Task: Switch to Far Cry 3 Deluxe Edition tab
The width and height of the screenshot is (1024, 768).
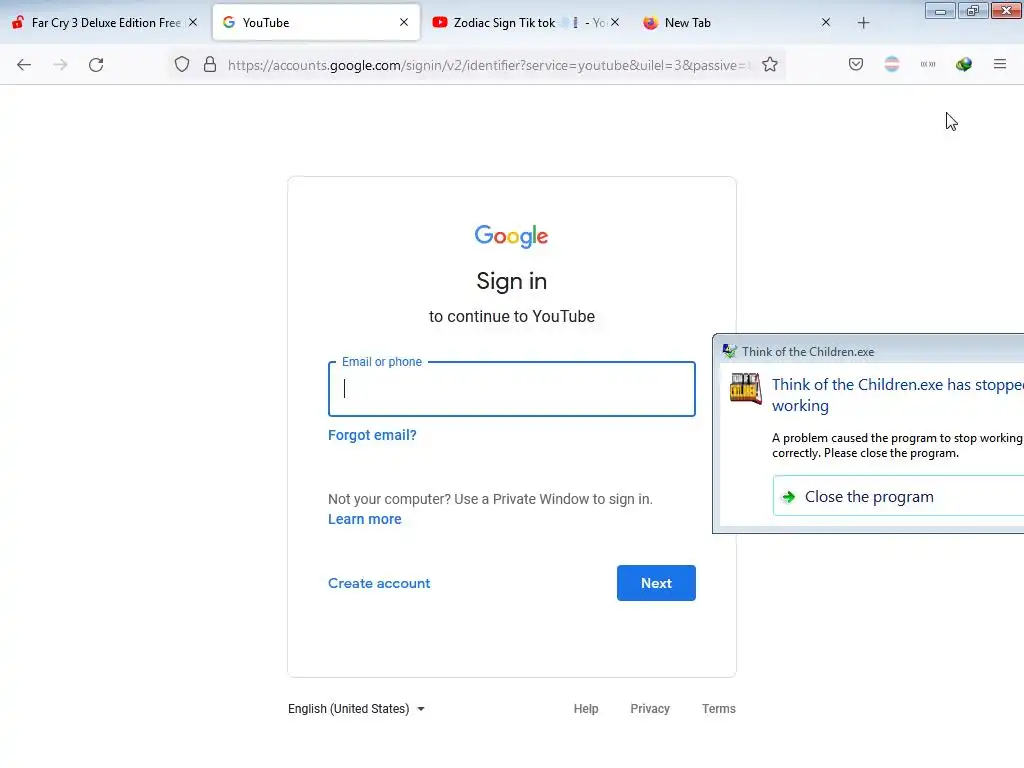Action: tap(104, 23)
